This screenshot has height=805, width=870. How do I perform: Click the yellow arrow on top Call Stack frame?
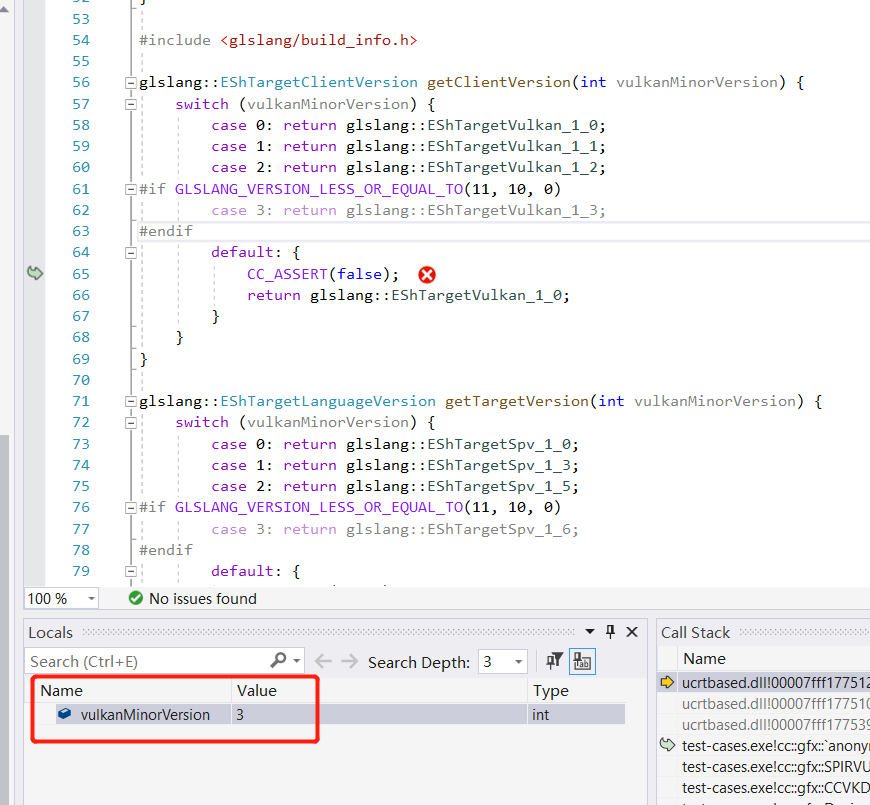pos(667,682)
